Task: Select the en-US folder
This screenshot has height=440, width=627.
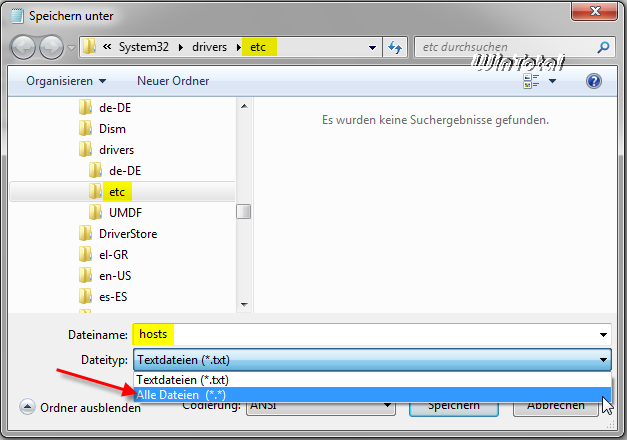Action: [x=115, y=276]
